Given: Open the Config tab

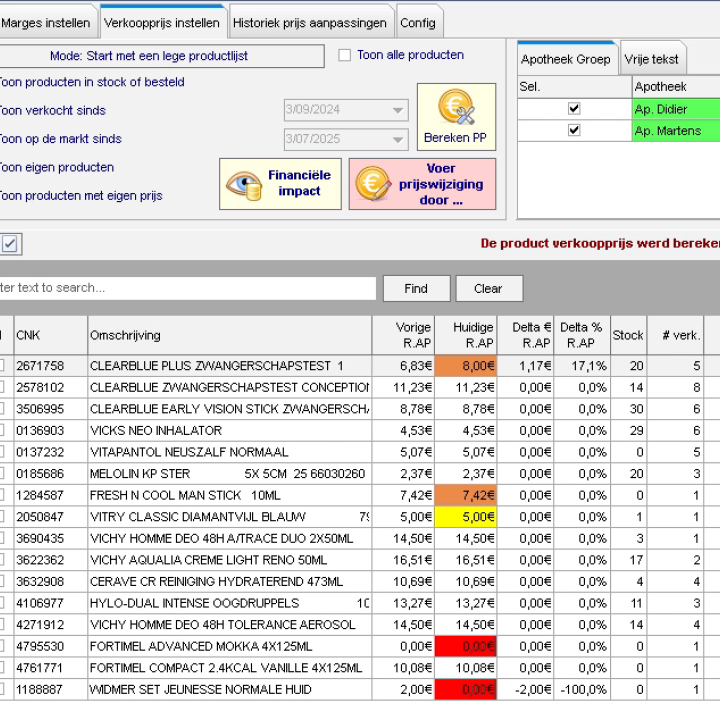Looking at the screenshot, I should pos(418,22).
